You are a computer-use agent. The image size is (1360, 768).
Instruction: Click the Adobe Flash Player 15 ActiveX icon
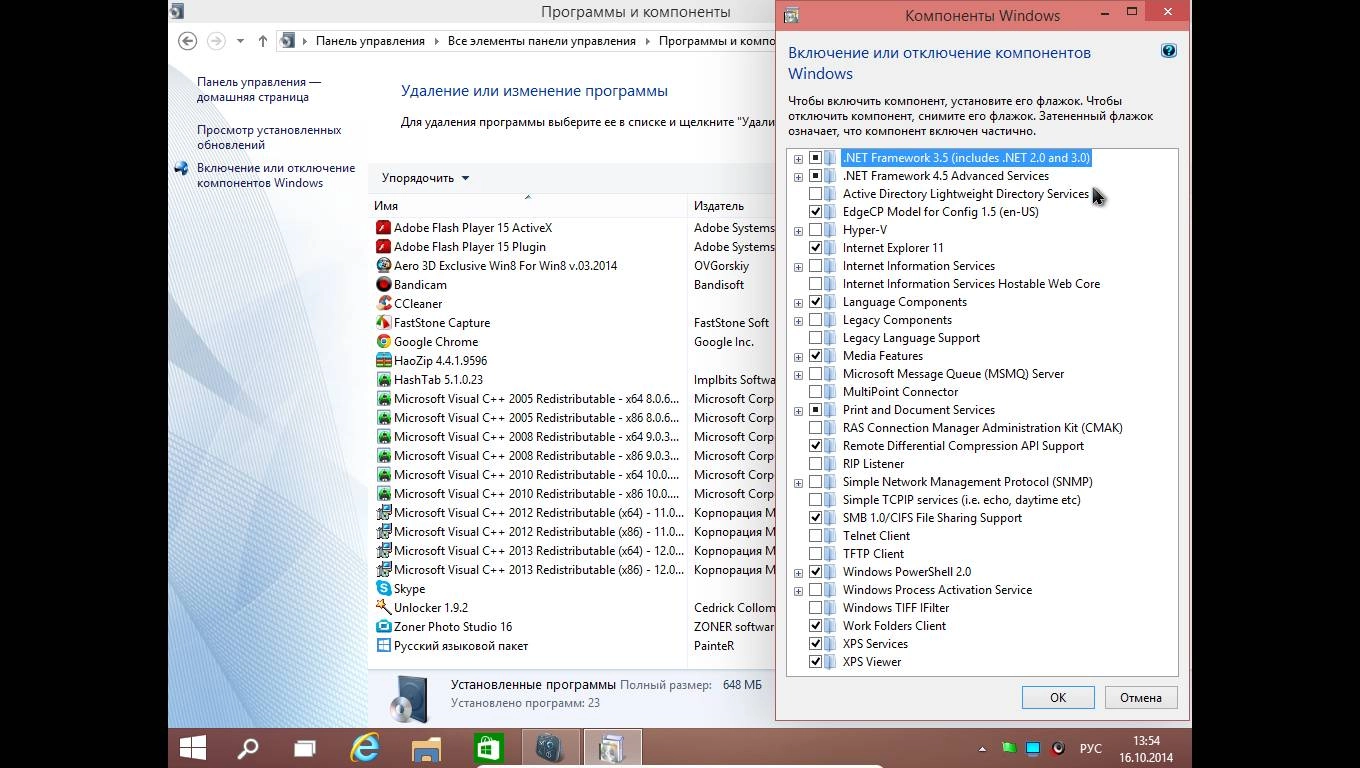click(383, 228)
